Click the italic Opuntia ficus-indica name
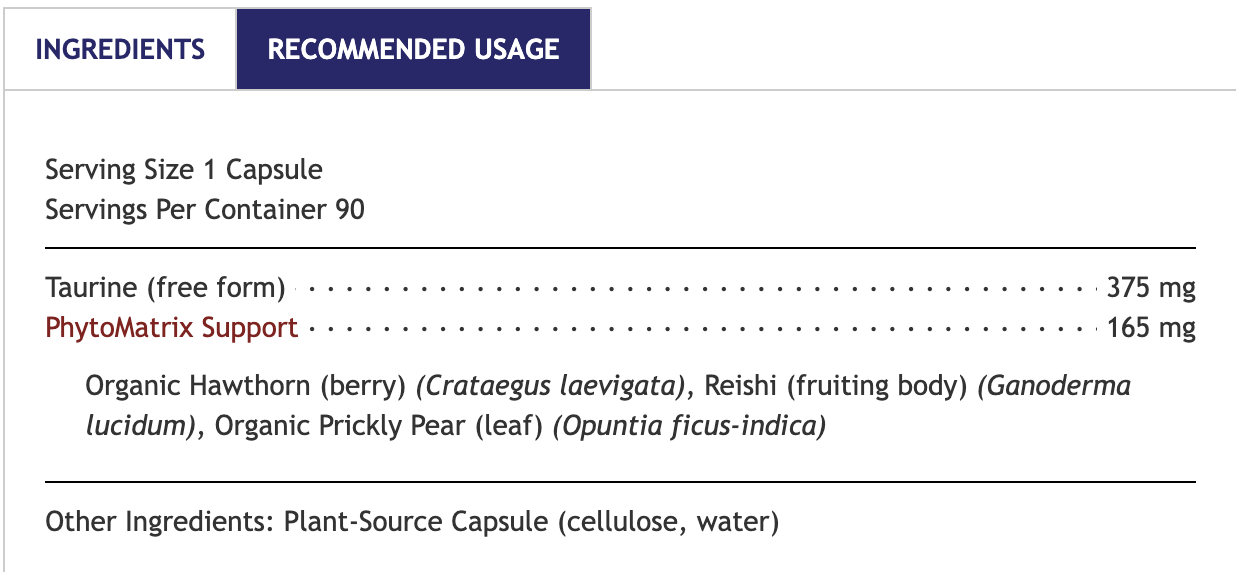1236x572 pixels. point(690,426)
